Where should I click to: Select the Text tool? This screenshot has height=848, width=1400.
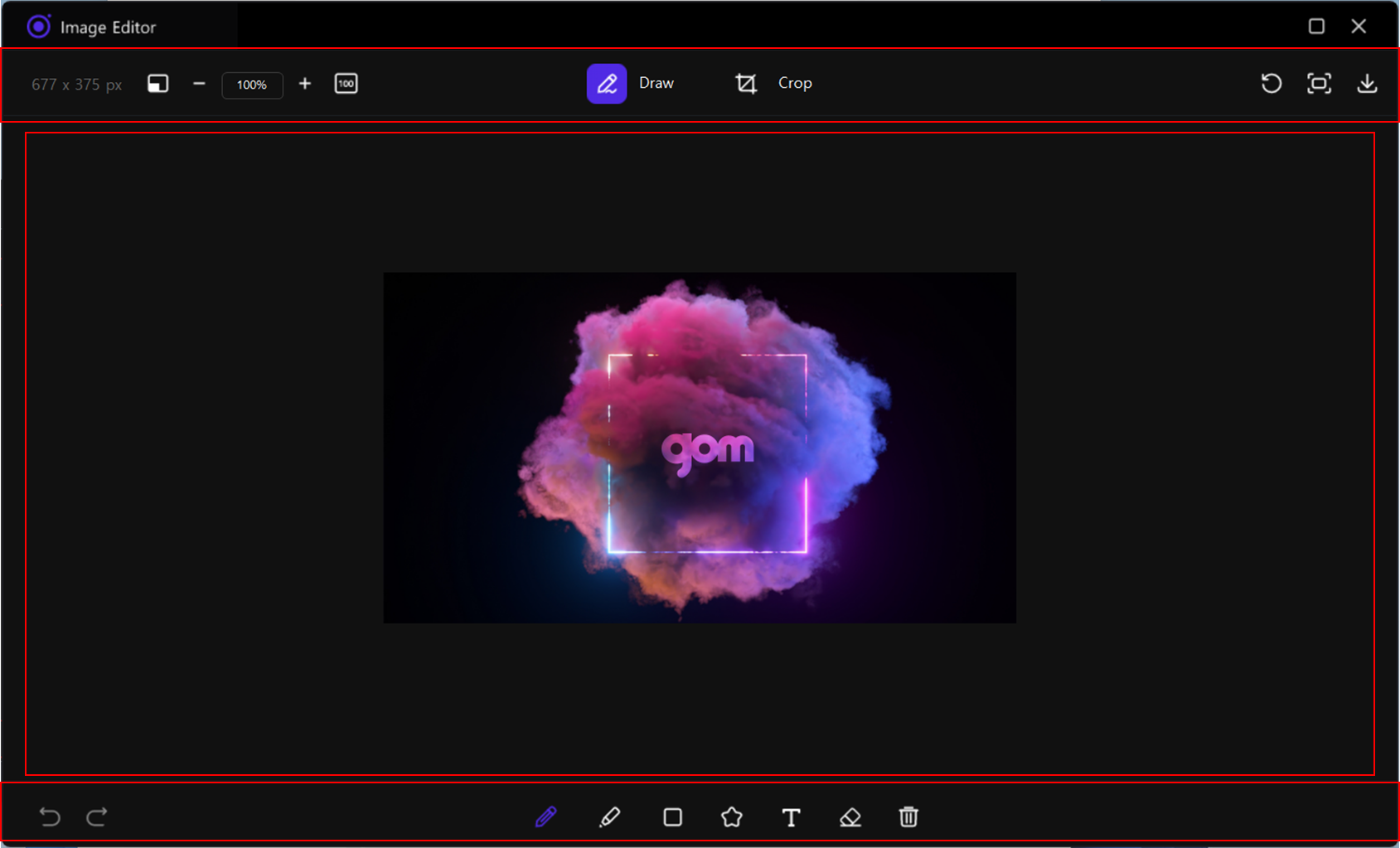pos(791,817)
